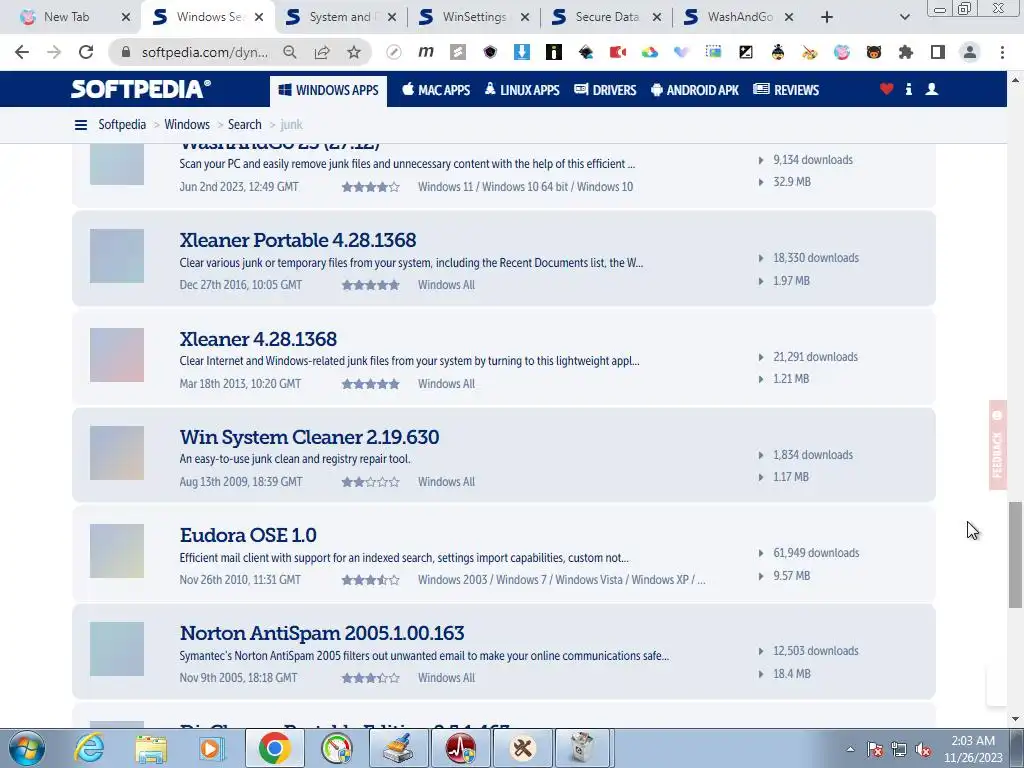
Task: Click the taskbar clock showing 2:03 AM
Action: click(x=973, y=749)
